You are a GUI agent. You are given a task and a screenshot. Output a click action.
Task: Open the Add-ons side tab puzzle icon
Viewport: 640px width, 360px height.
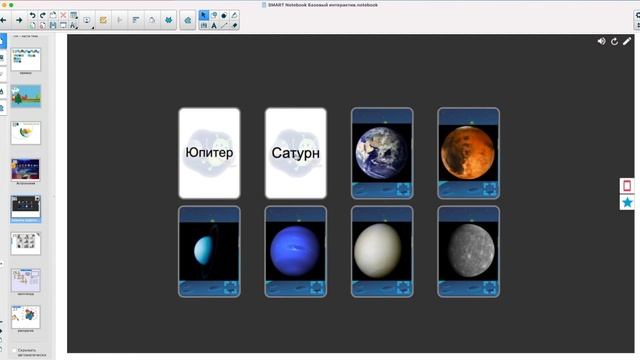(2, 108)
